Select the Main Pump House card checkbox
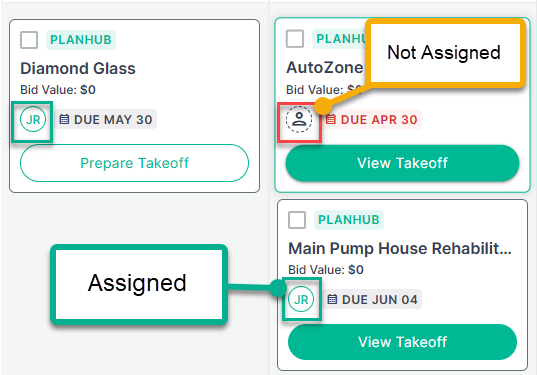Image resolution: width=537 pixels, height=375 pixels. coord(297,220)
